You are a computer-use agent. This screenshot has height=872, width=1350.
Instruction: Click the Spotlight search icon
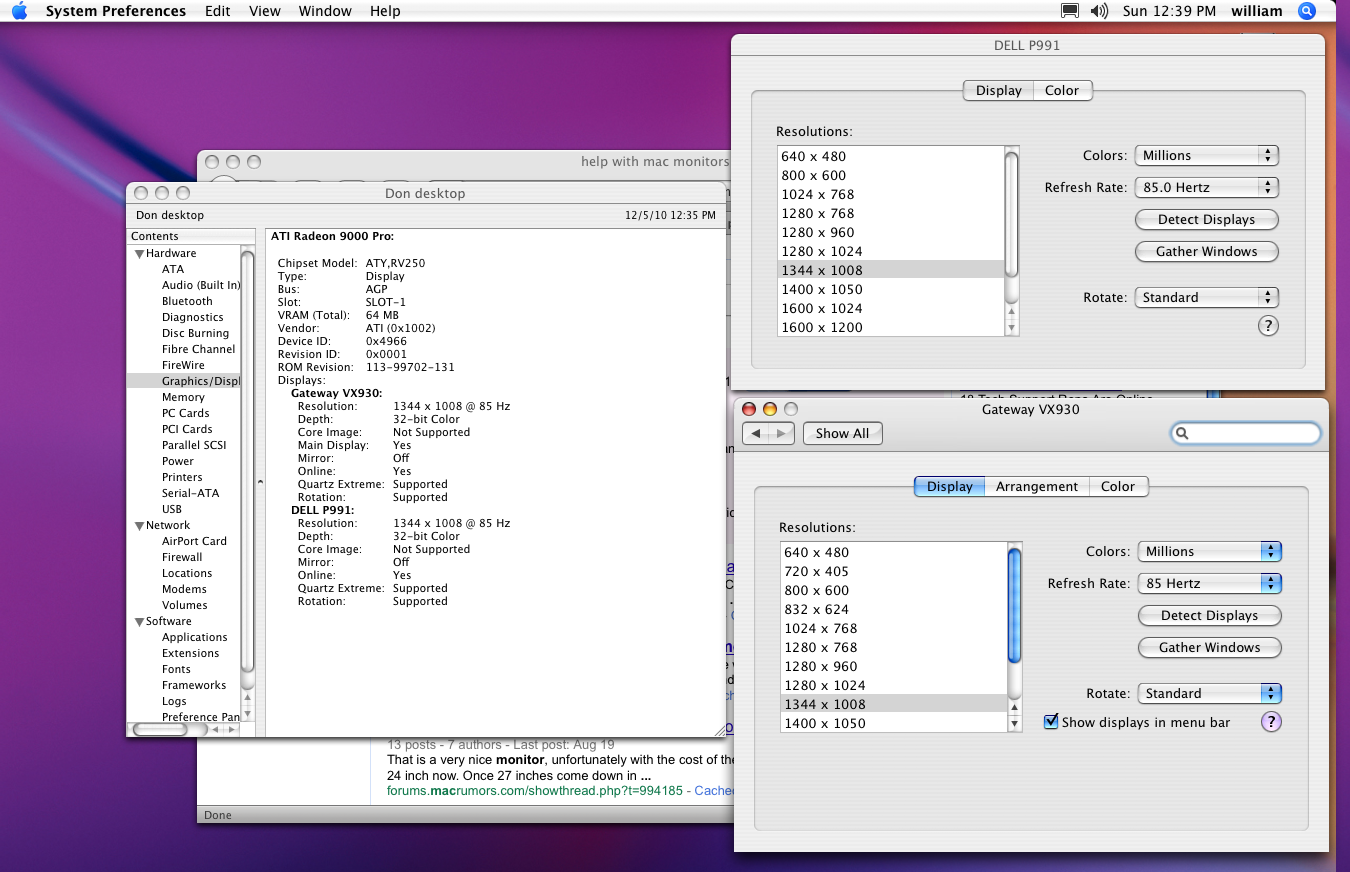point(1306,11)
